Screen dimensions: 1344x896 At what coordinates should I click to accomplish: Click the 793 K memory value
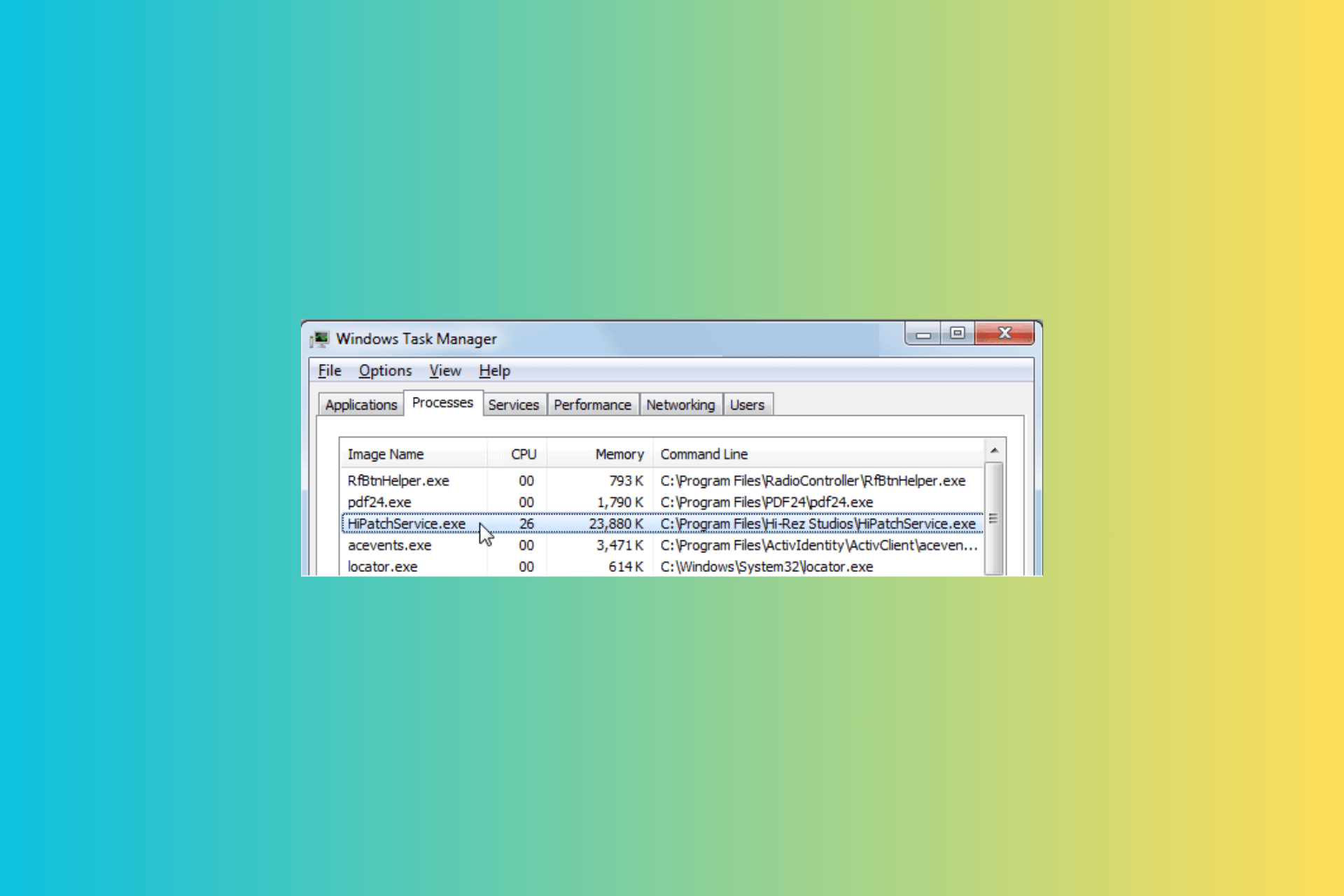[626, 481]
